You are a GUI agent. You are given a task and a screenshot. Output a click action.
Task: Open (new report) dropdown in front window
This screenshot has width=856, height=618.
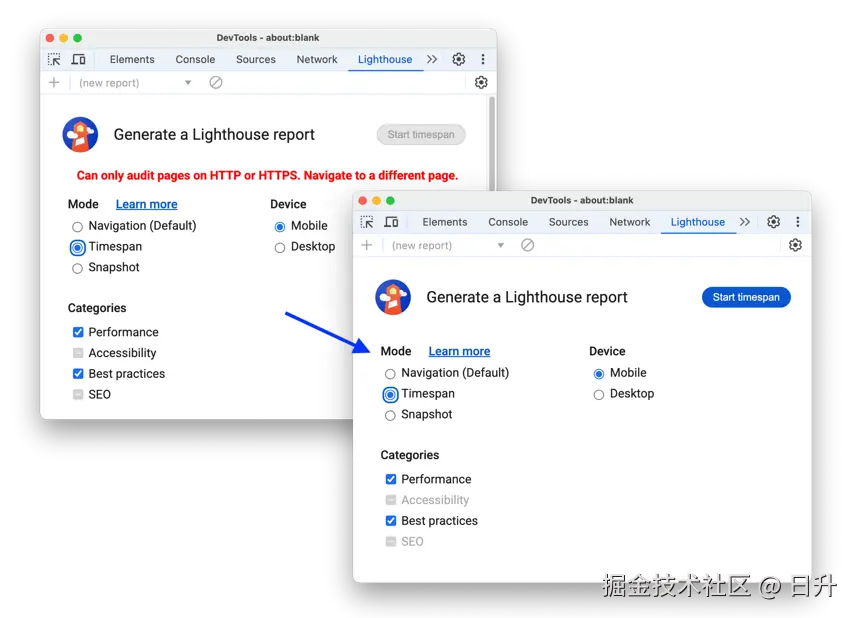point(448,245)
